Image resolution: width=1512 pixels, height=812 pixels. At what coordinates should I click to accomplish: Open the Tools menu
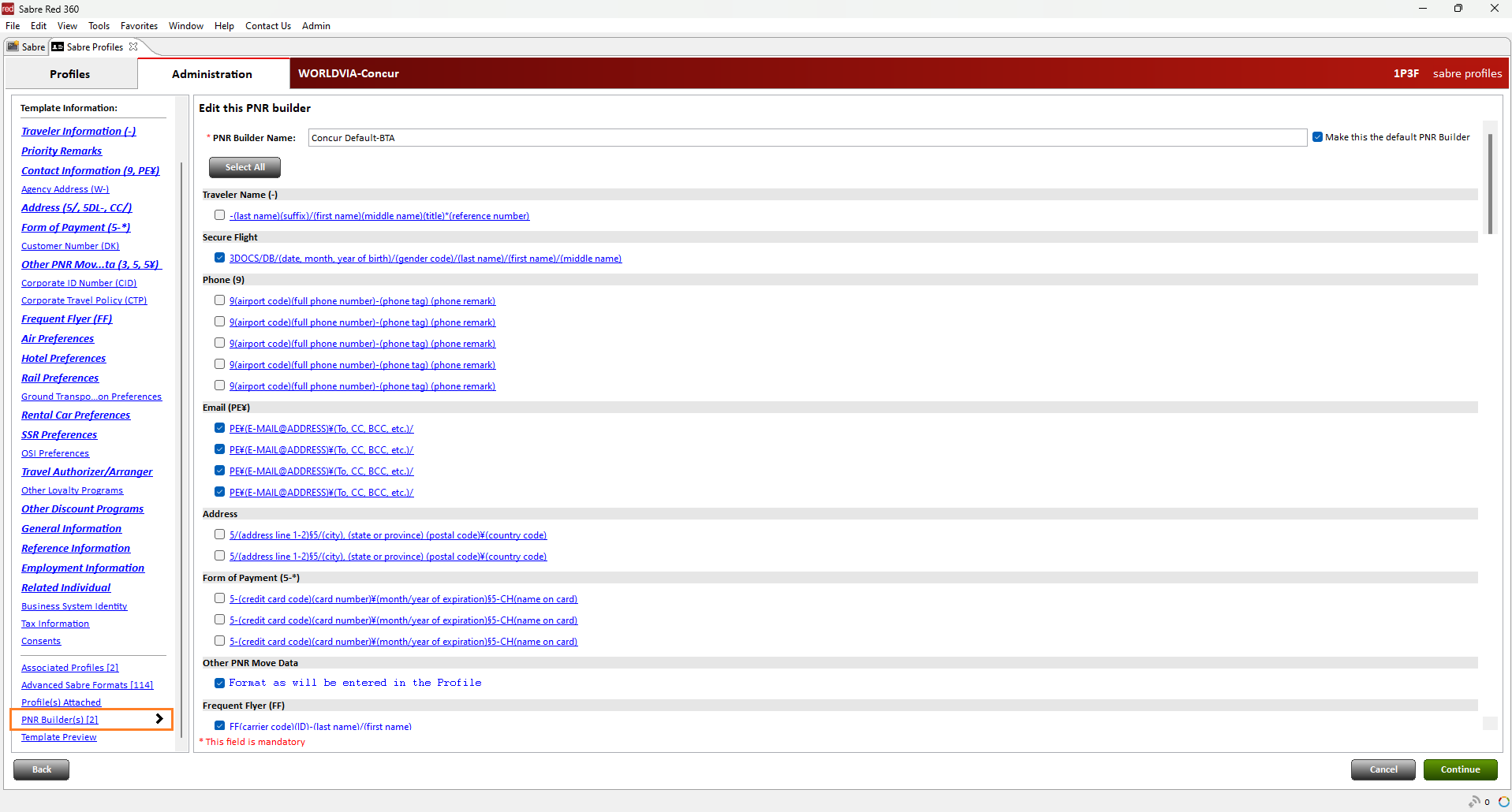99,26
